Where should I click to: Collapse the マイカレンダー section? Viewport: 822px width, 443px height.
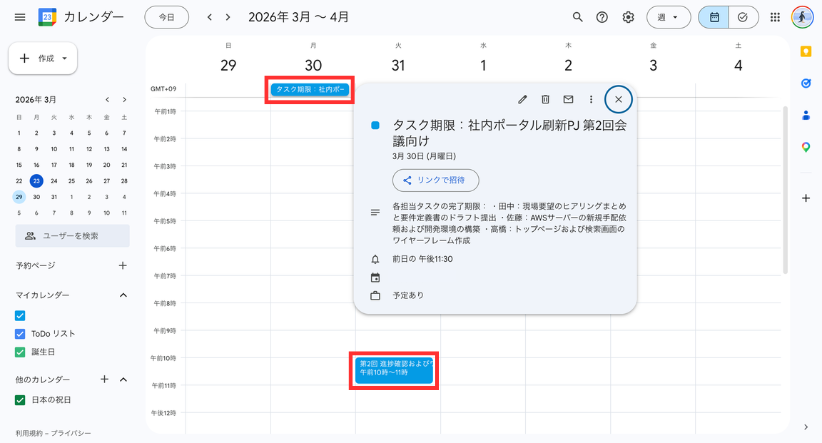(123, 295)
